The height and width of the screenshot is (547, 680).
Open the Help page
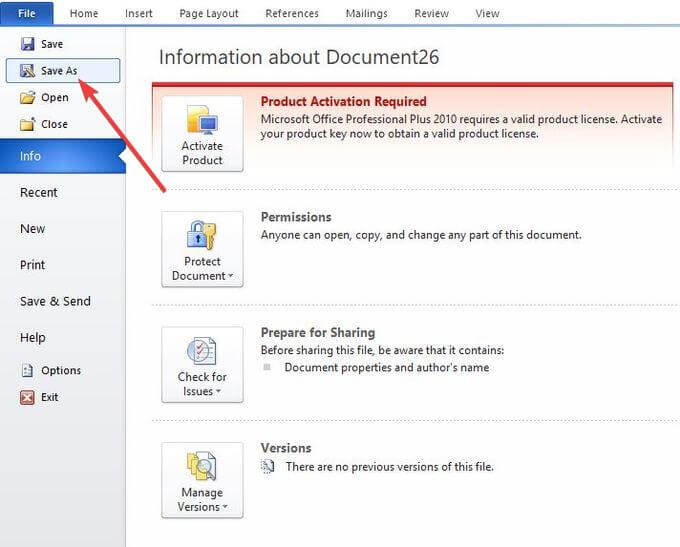coord(33,337)
